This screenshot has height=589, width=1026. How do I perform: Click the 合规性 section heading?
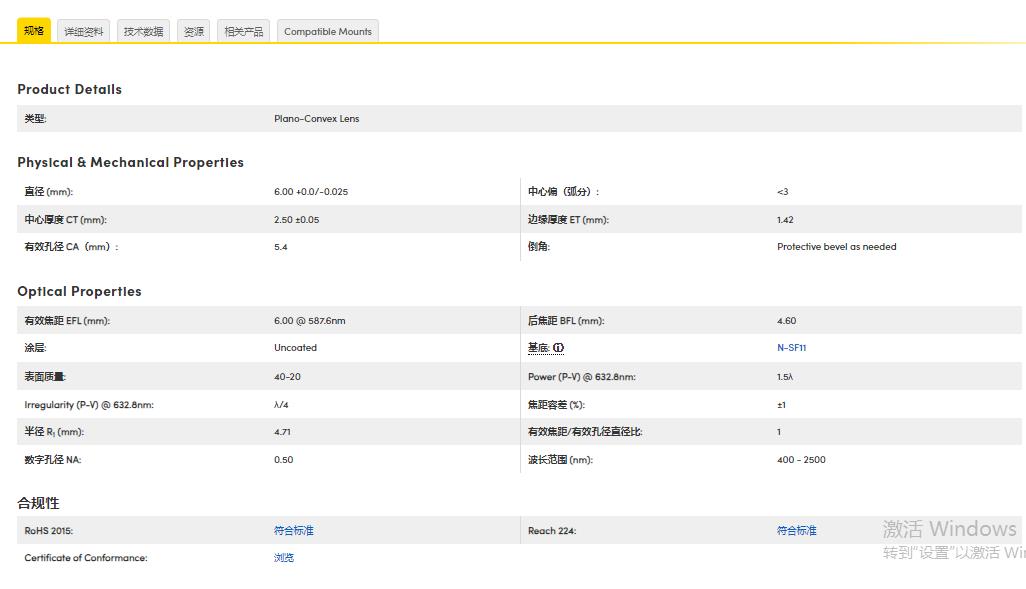pos(38,502)
